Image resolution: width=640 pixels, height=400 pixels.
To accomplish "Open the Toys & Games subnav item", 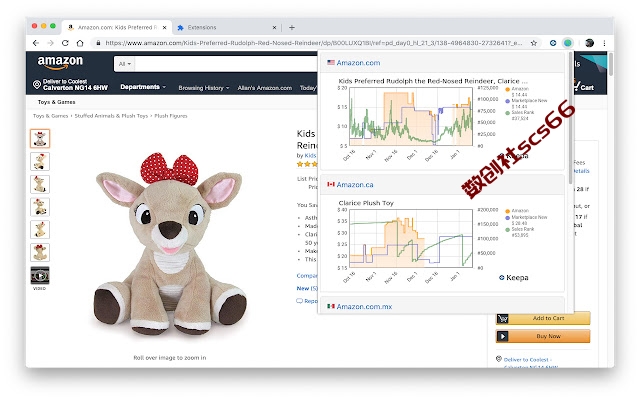I will coord(56,102).
